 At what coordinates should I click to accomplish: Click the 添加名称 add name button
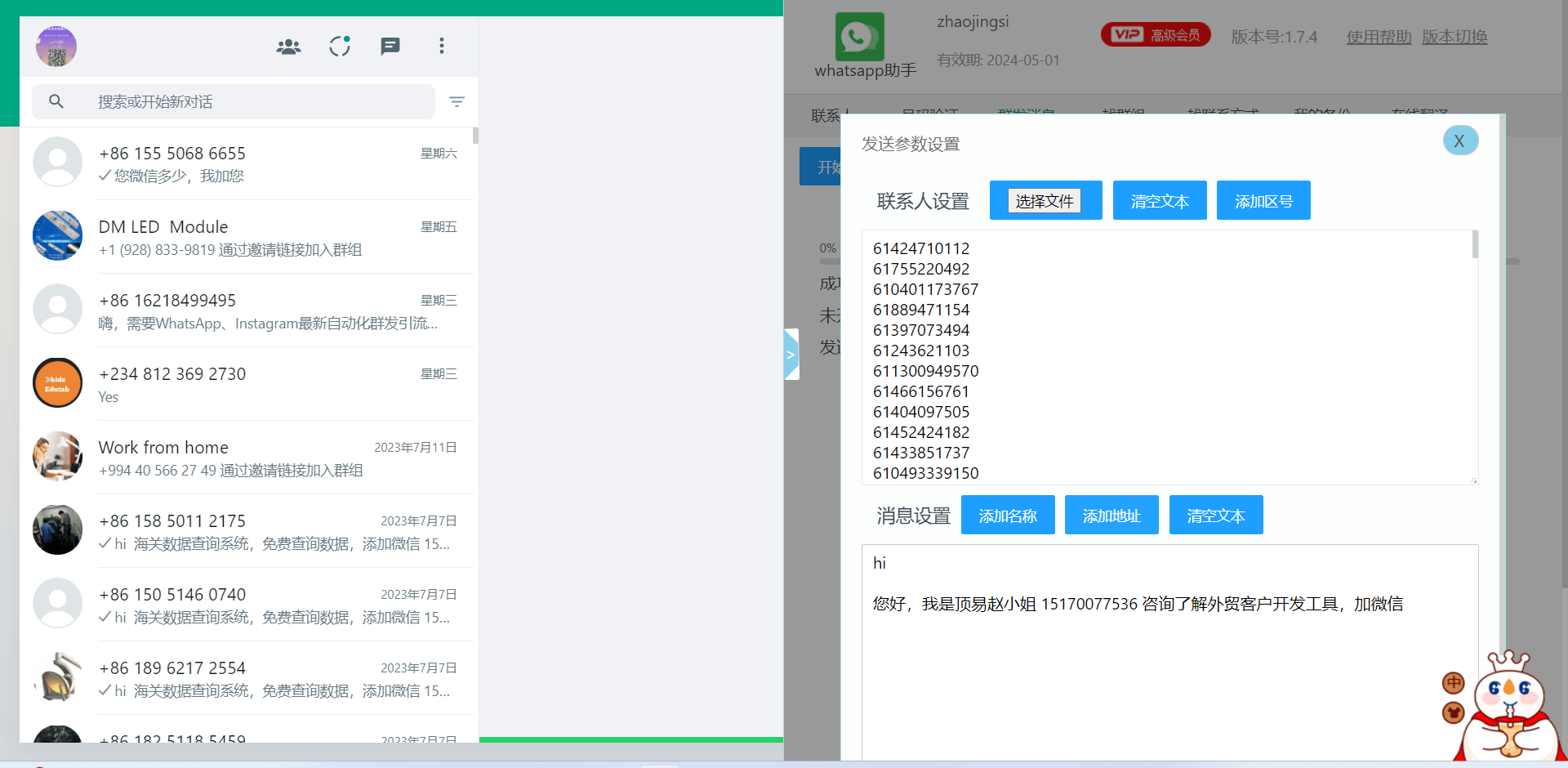tap(1007, 516)
